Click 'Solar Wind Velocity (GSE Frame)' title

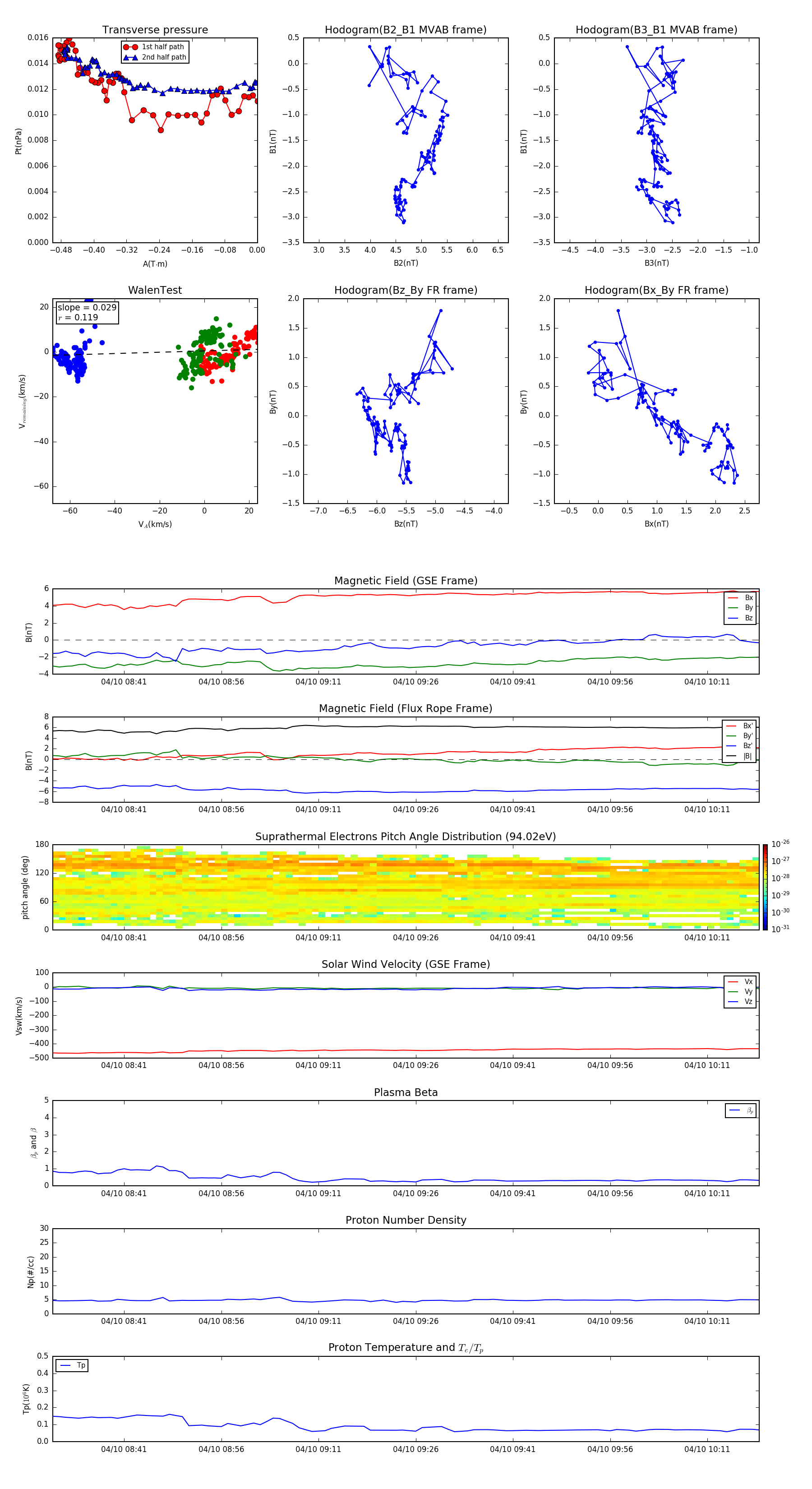[x=406, y=965]
